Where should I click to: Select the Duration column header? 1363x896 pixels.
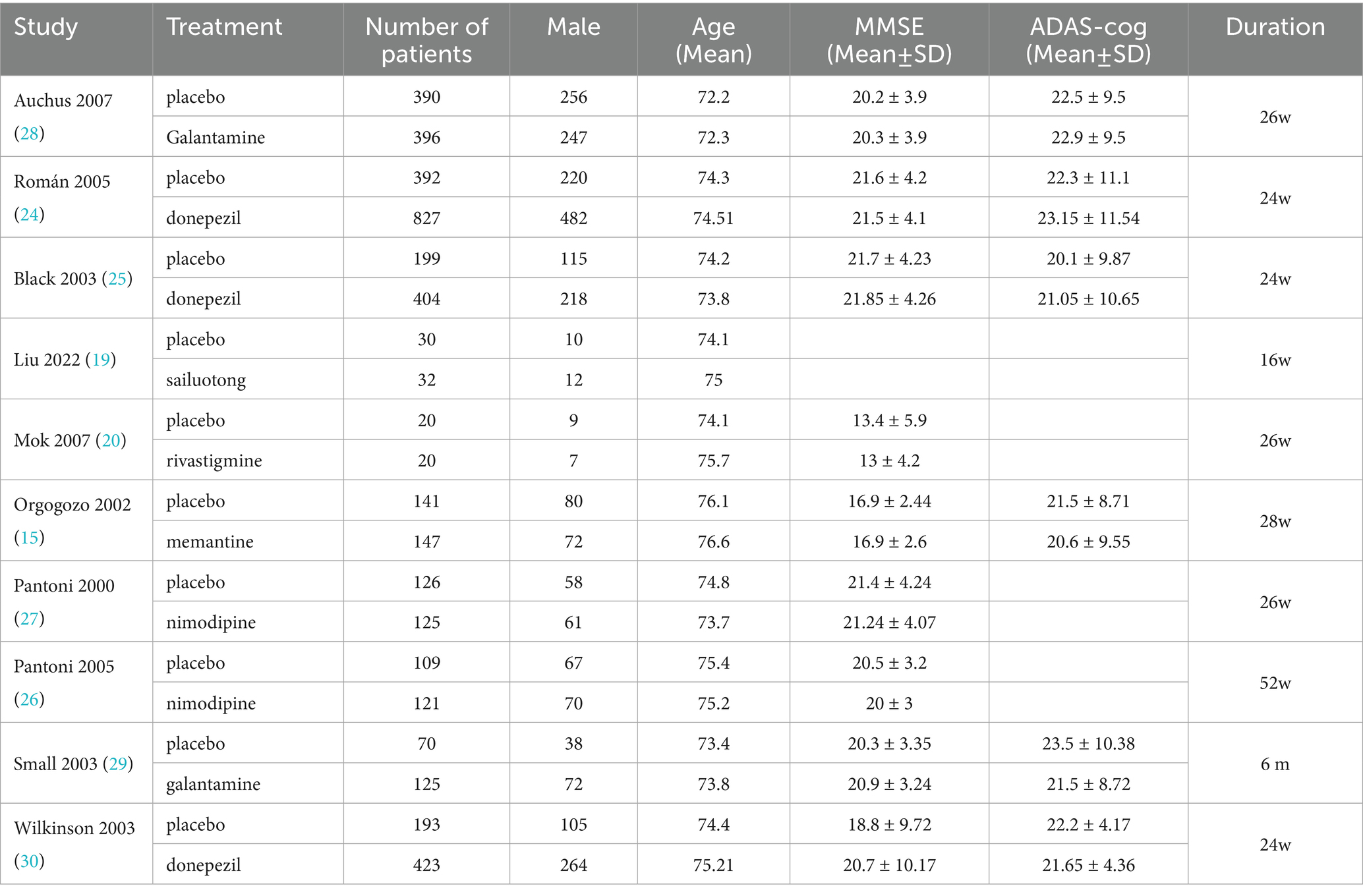coord(1275,27)
